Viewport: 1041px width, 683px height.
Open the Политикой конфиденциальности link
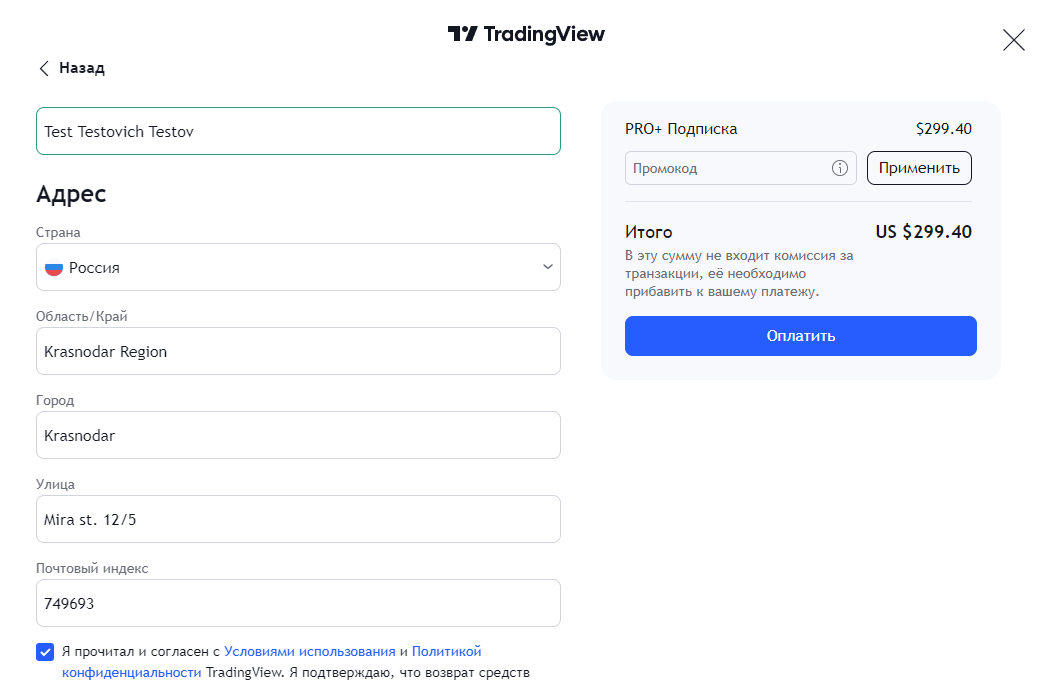click(x=446, y=651)
